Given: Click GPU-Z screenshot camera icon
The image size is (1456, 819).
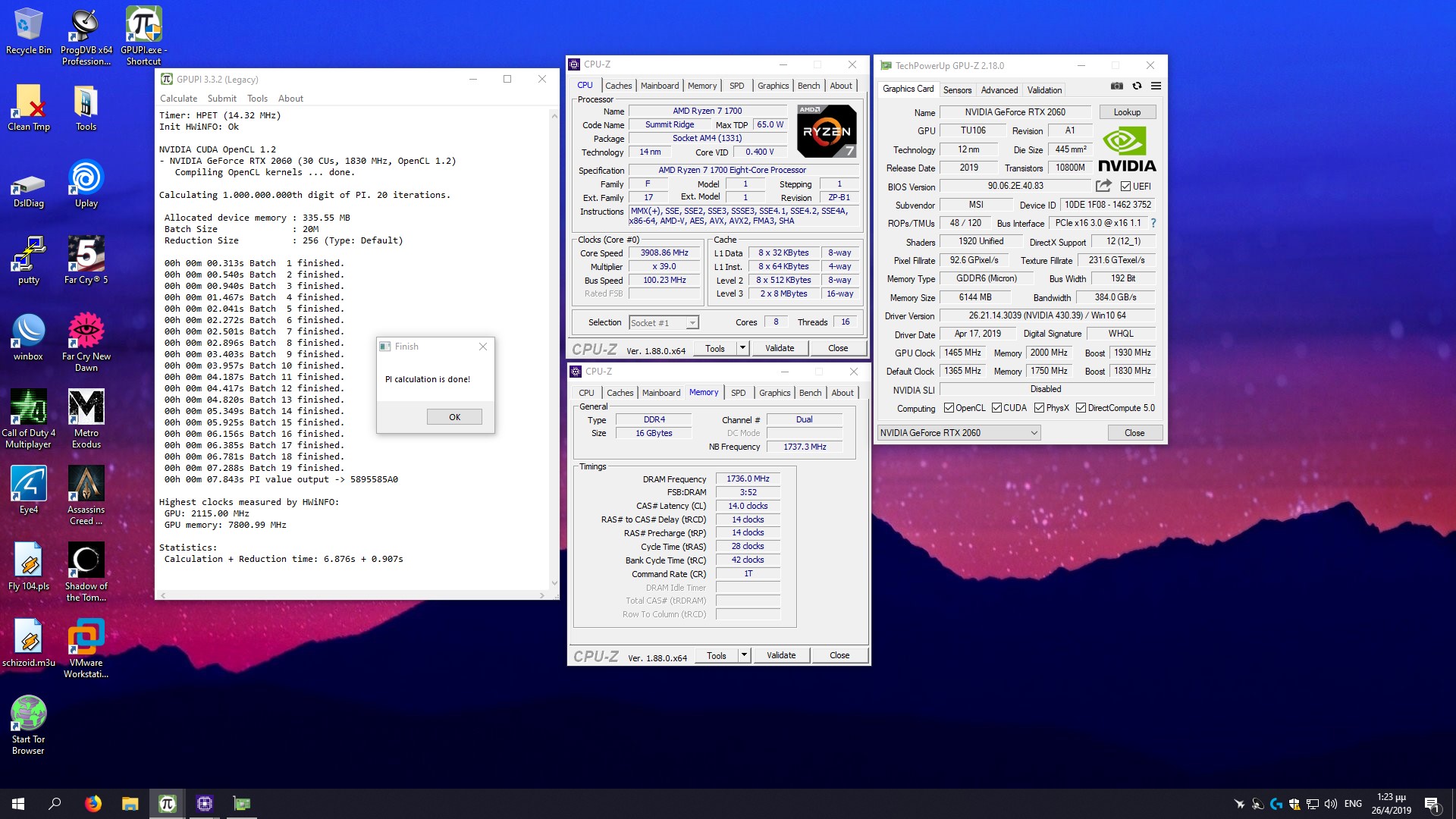Looking at the screenshot, I should click(1116, 86).
